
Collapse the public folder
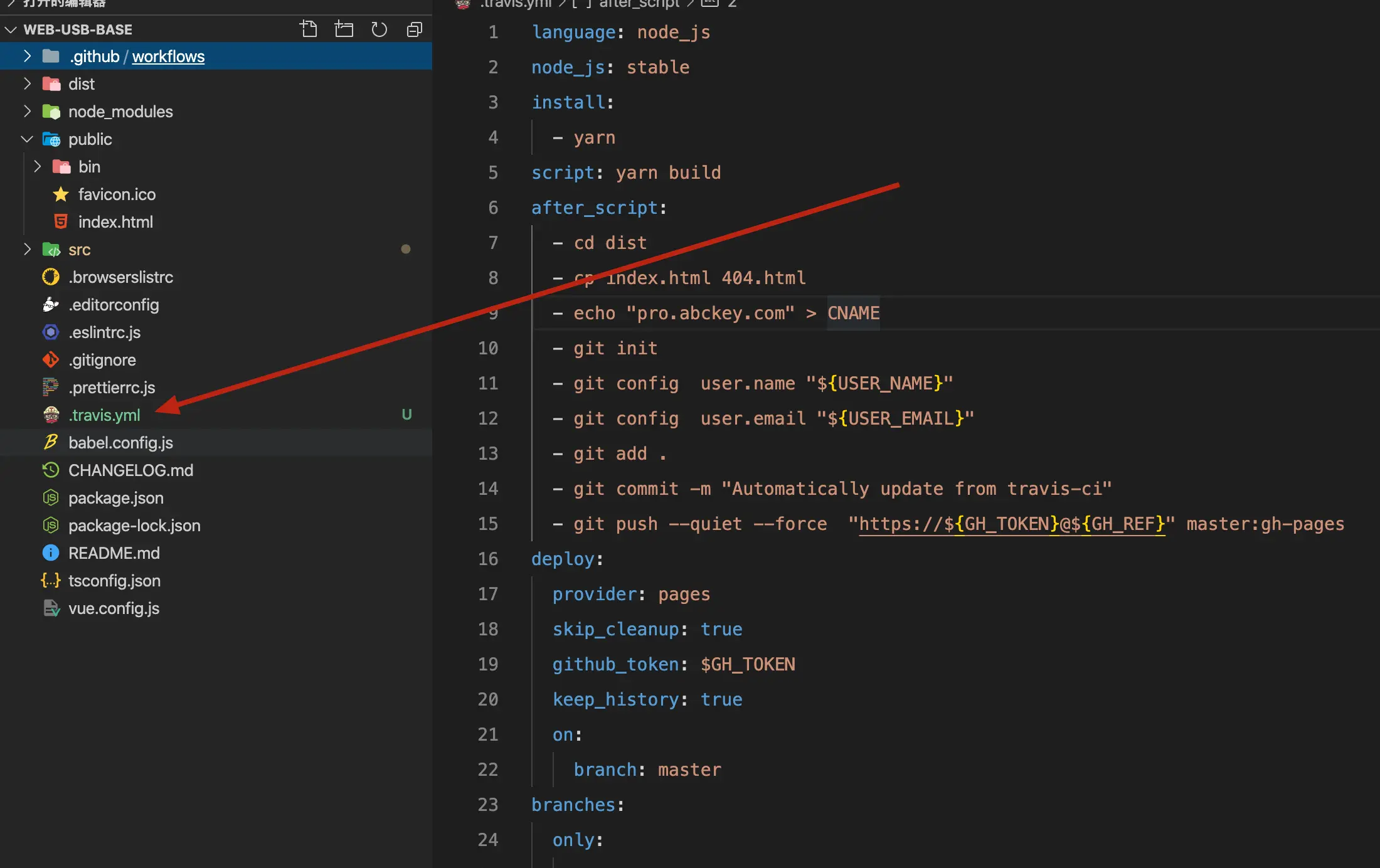coord(27,139)
